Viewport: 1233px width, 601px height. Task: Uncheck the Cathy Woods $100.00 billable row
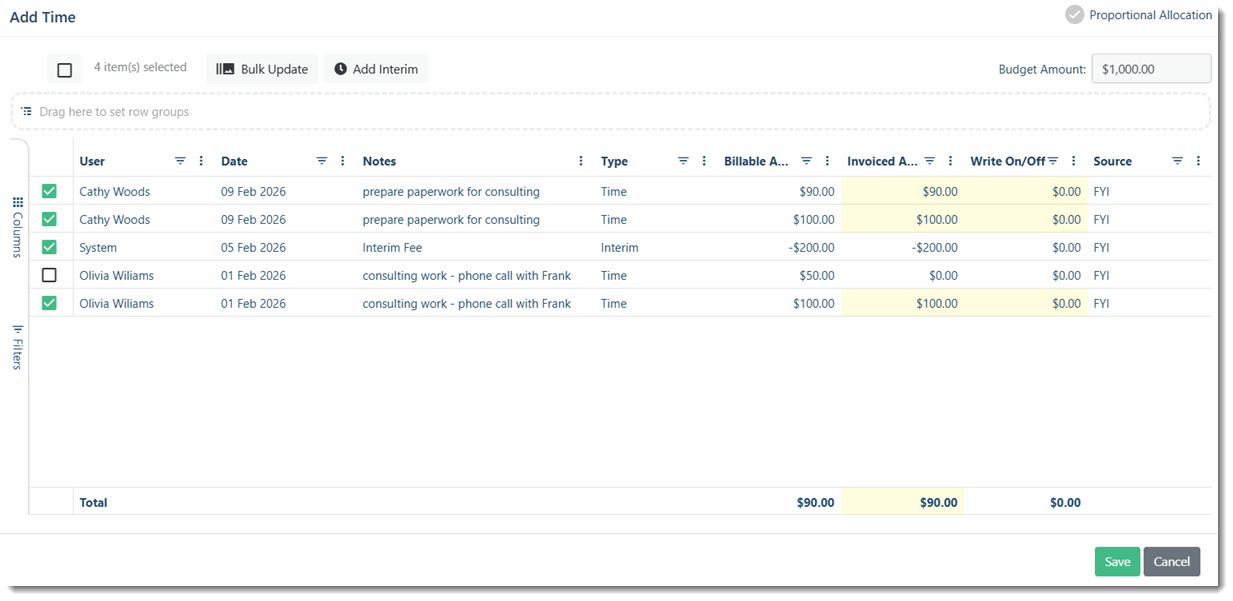(49, 219)
